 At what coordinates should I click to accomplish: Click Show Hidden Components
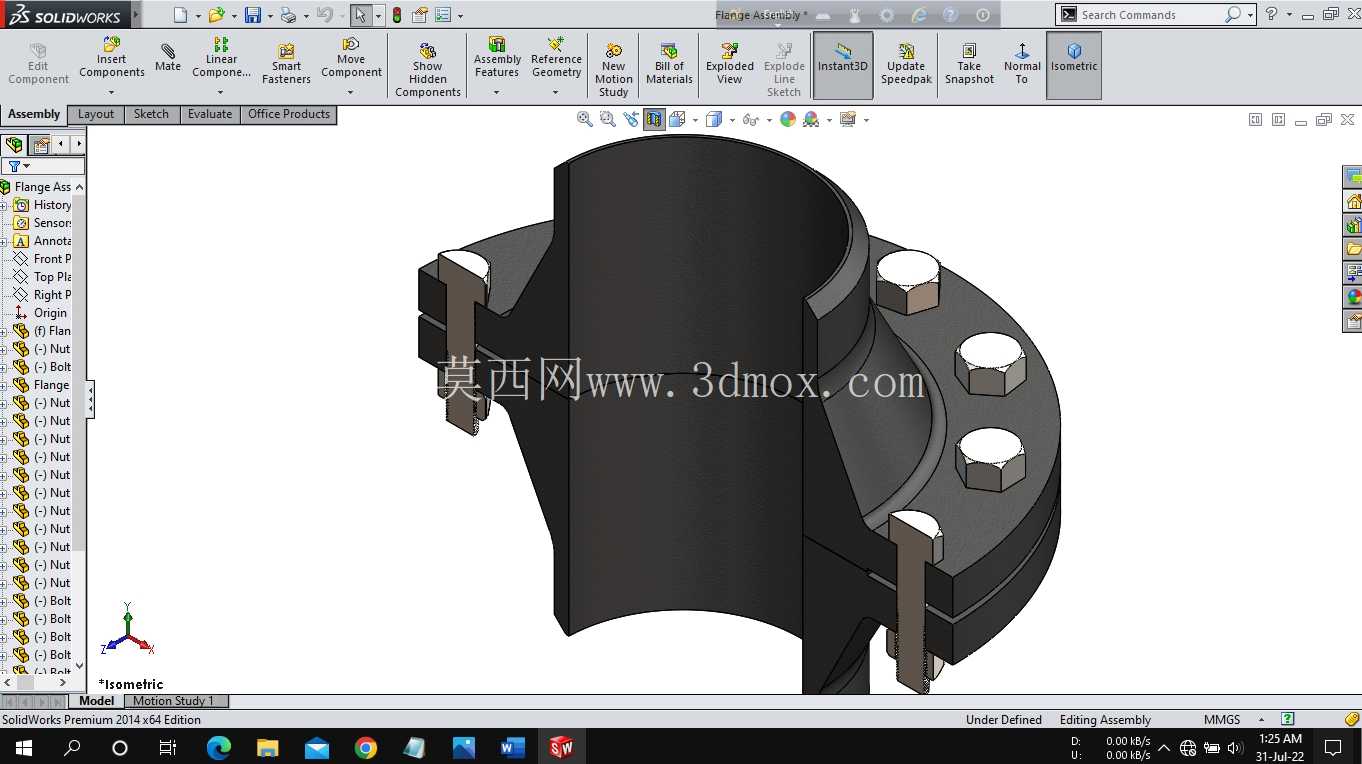pyautogui.click(x=428, y=70)
